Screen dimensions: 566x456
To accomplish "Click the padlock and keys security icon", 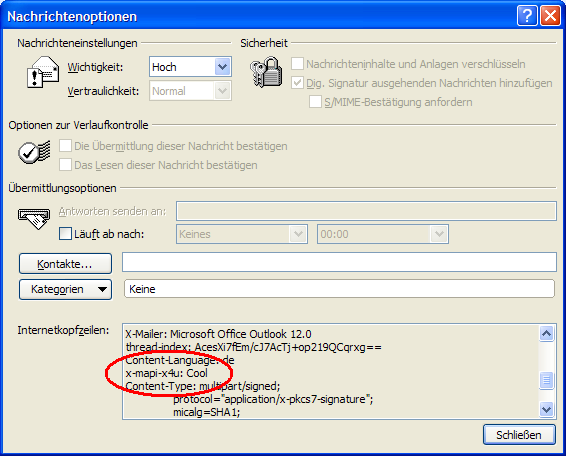I will (x=266, y=72).
